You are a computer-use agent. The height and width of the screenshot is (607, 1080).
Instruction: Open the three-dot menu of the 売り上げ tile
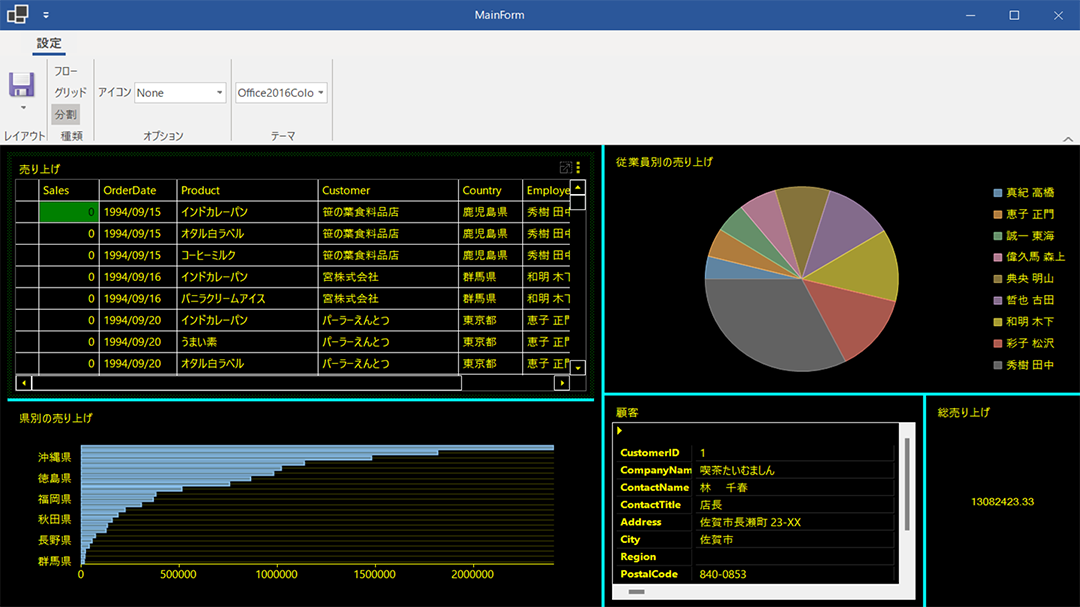579,167
